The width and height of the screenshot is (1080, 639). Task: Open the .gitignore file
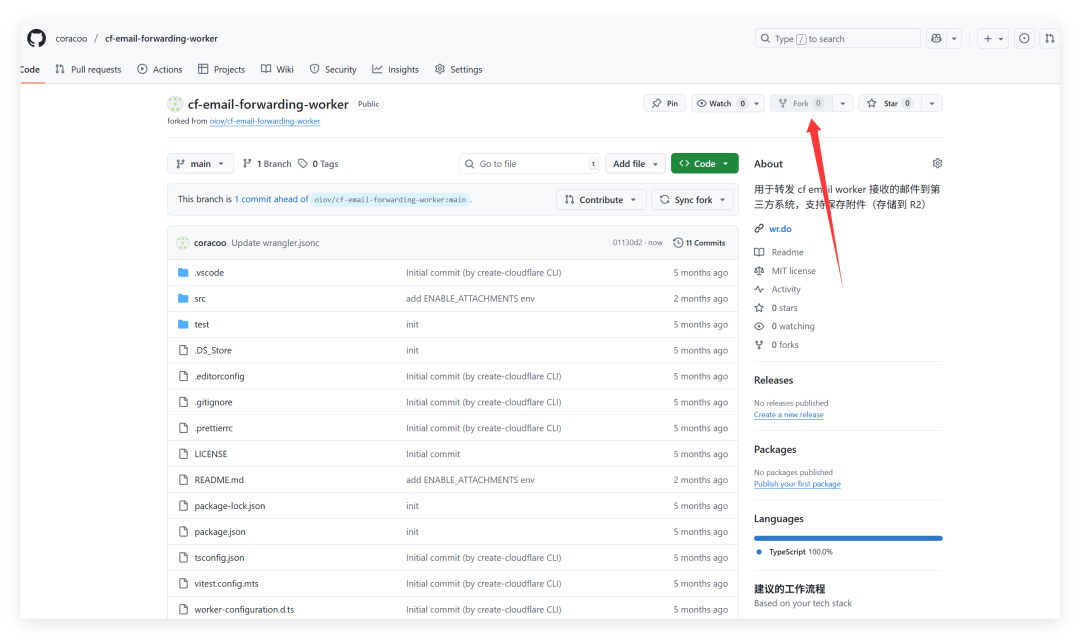pos(214,402)
